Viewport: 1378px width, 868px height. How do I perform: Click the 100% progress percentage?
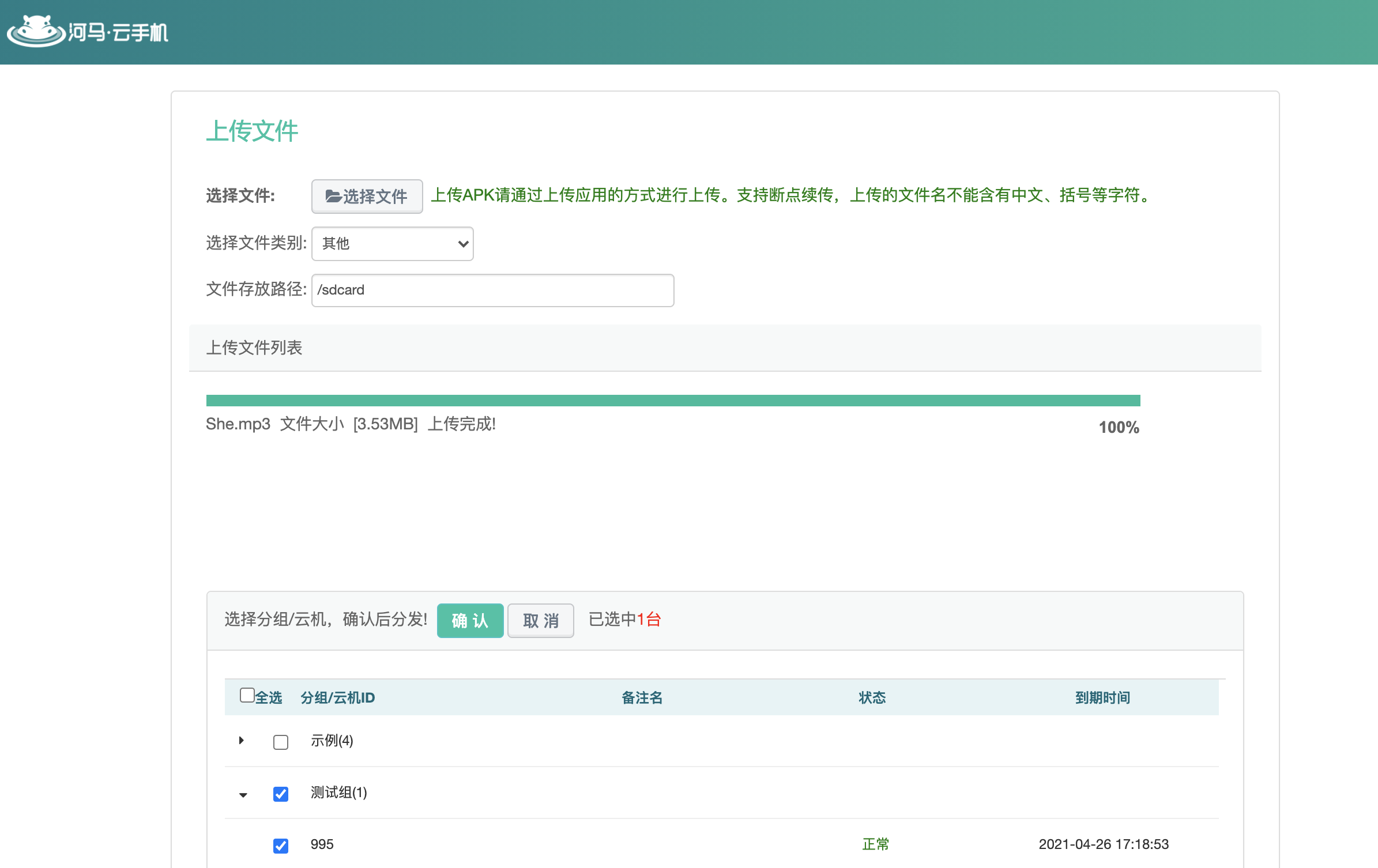pos(1119,427)
